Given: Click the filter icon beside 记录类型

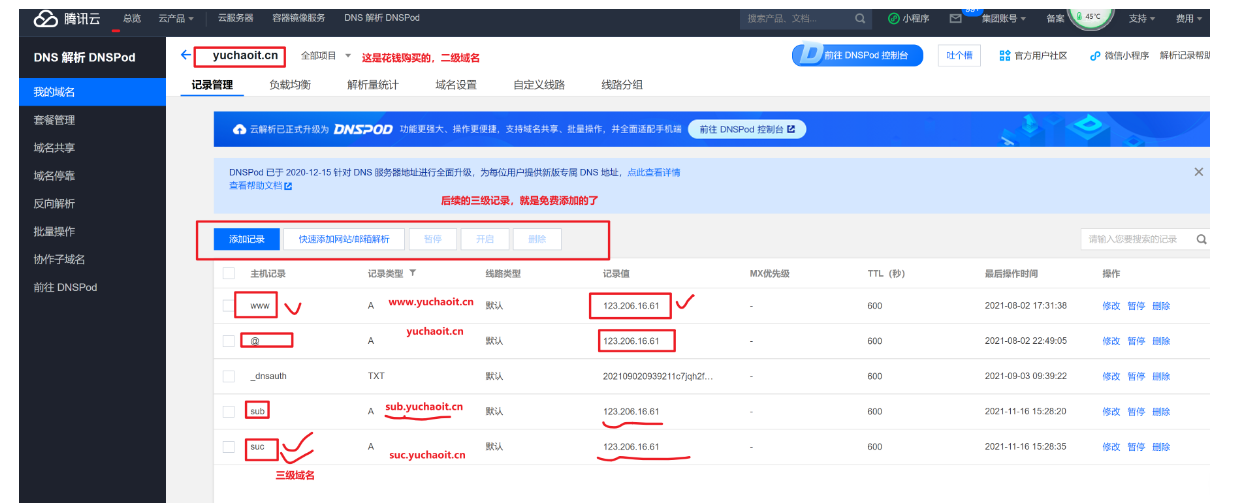Looking at the screenshot, I should (x=412, y=273).
